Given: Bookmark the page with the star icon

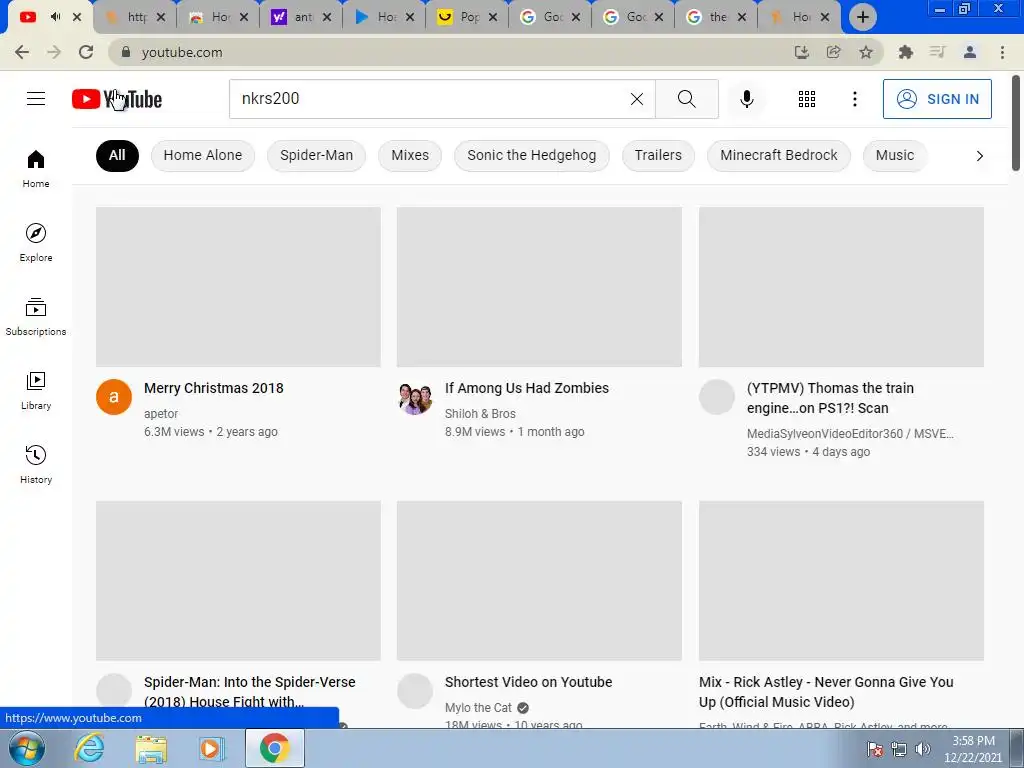Looking at the screenshot, I should point(865,52).
